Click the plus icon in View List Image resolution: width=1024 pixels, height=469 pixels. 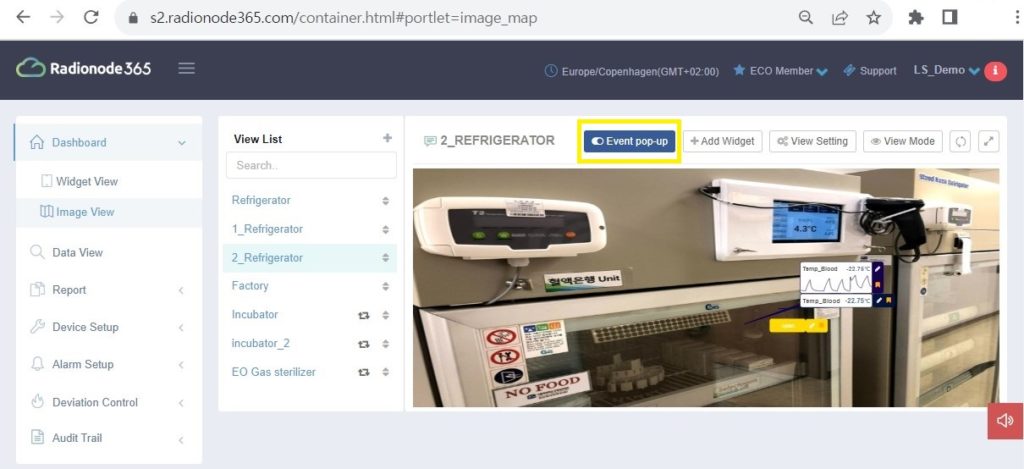tap(387, 138)
